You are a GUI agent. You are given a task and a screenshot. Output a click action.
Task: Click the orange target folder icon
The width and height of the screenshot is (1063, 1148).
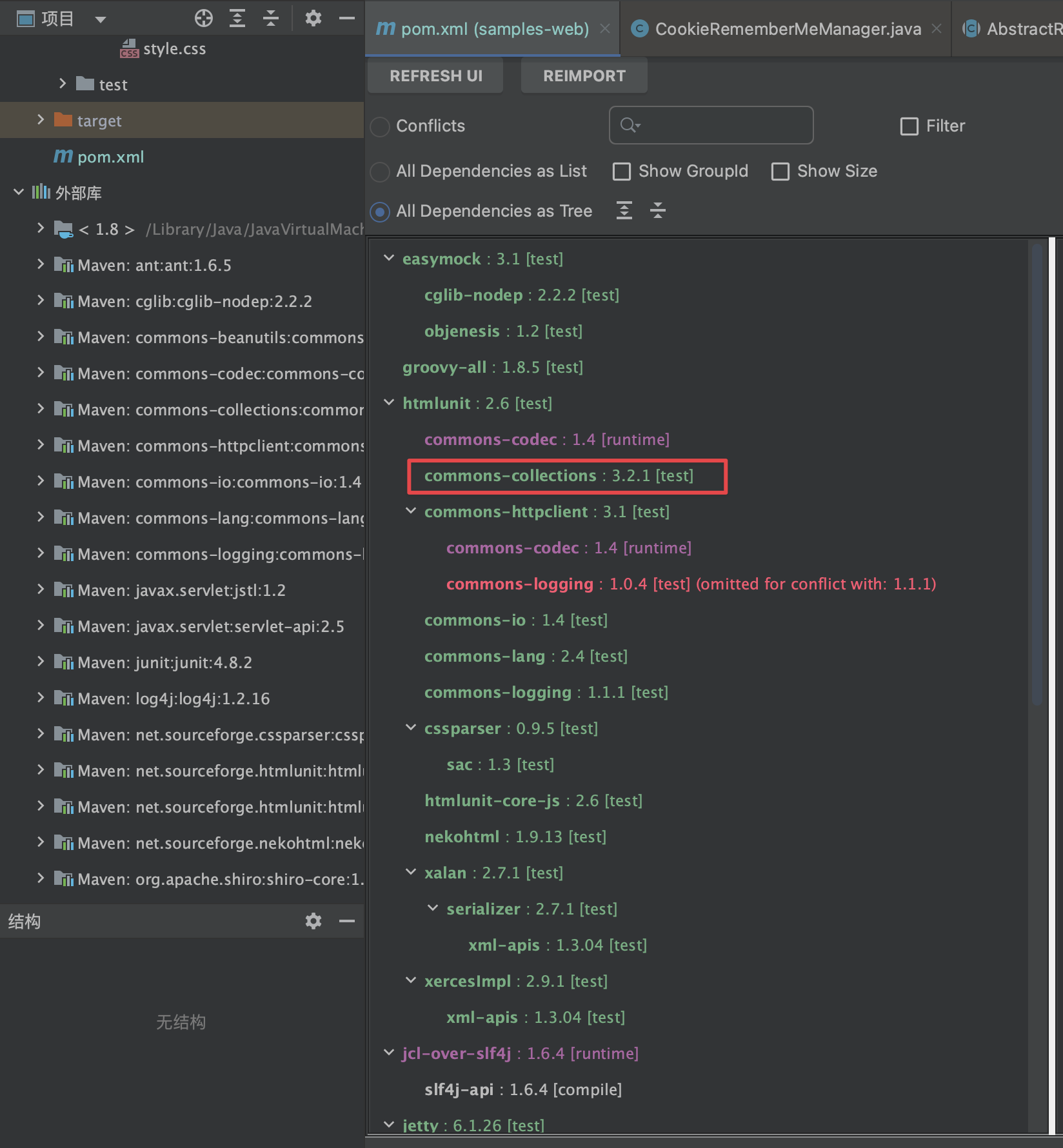63,120
